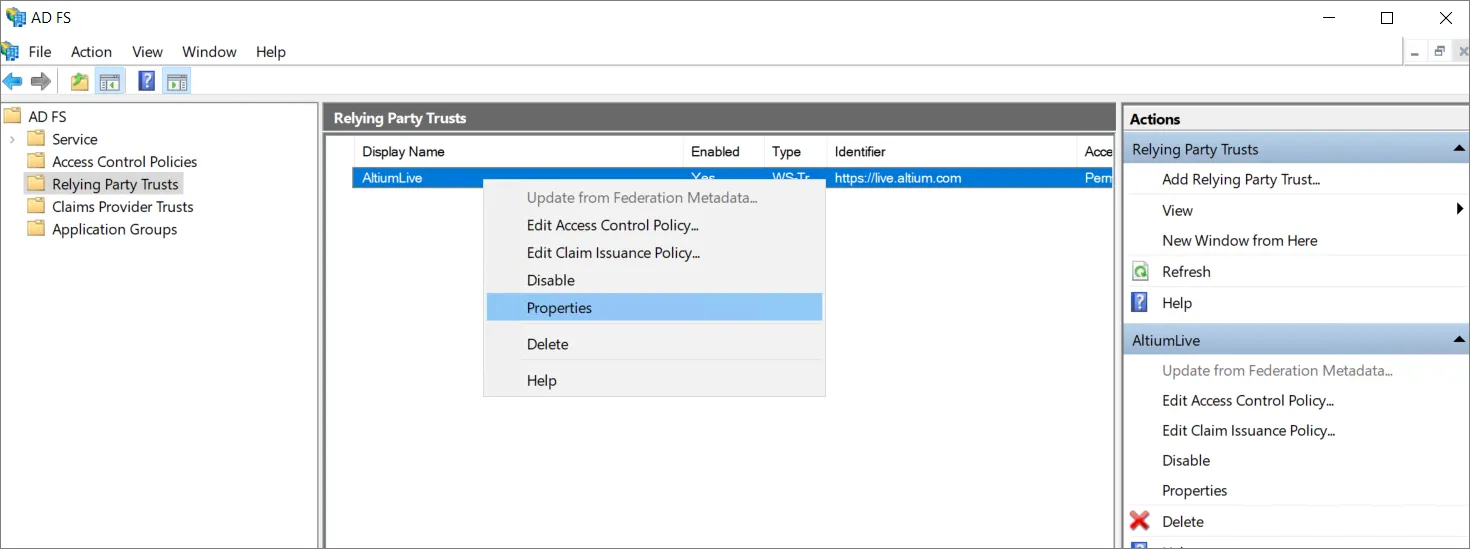The image size is (1470, 549).
Task: Open the Action menu
Action: pos(91,52)
